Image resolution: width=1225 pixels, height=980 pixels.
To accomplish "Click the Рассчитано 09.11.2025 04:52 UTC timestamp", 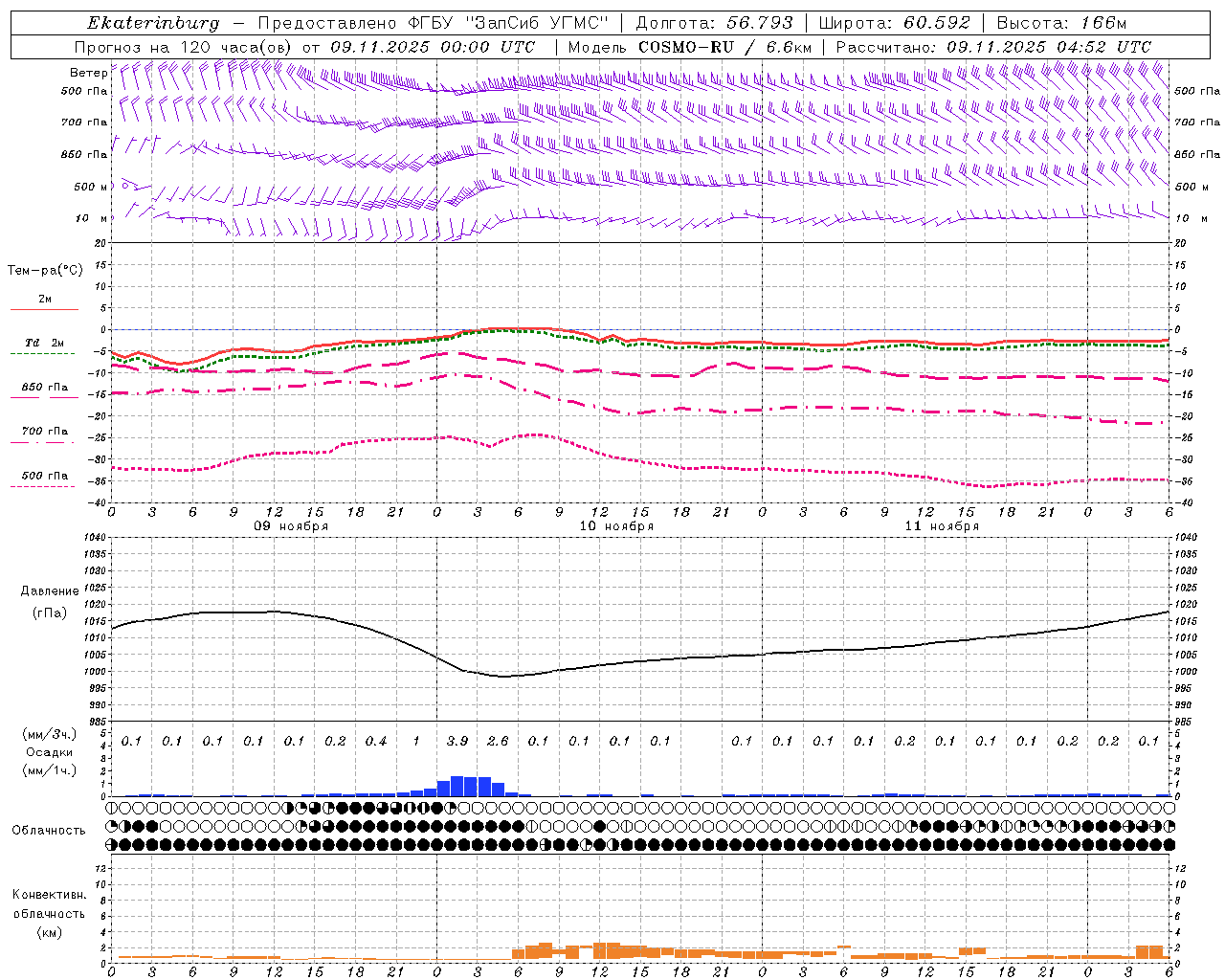I will point(993,47).
